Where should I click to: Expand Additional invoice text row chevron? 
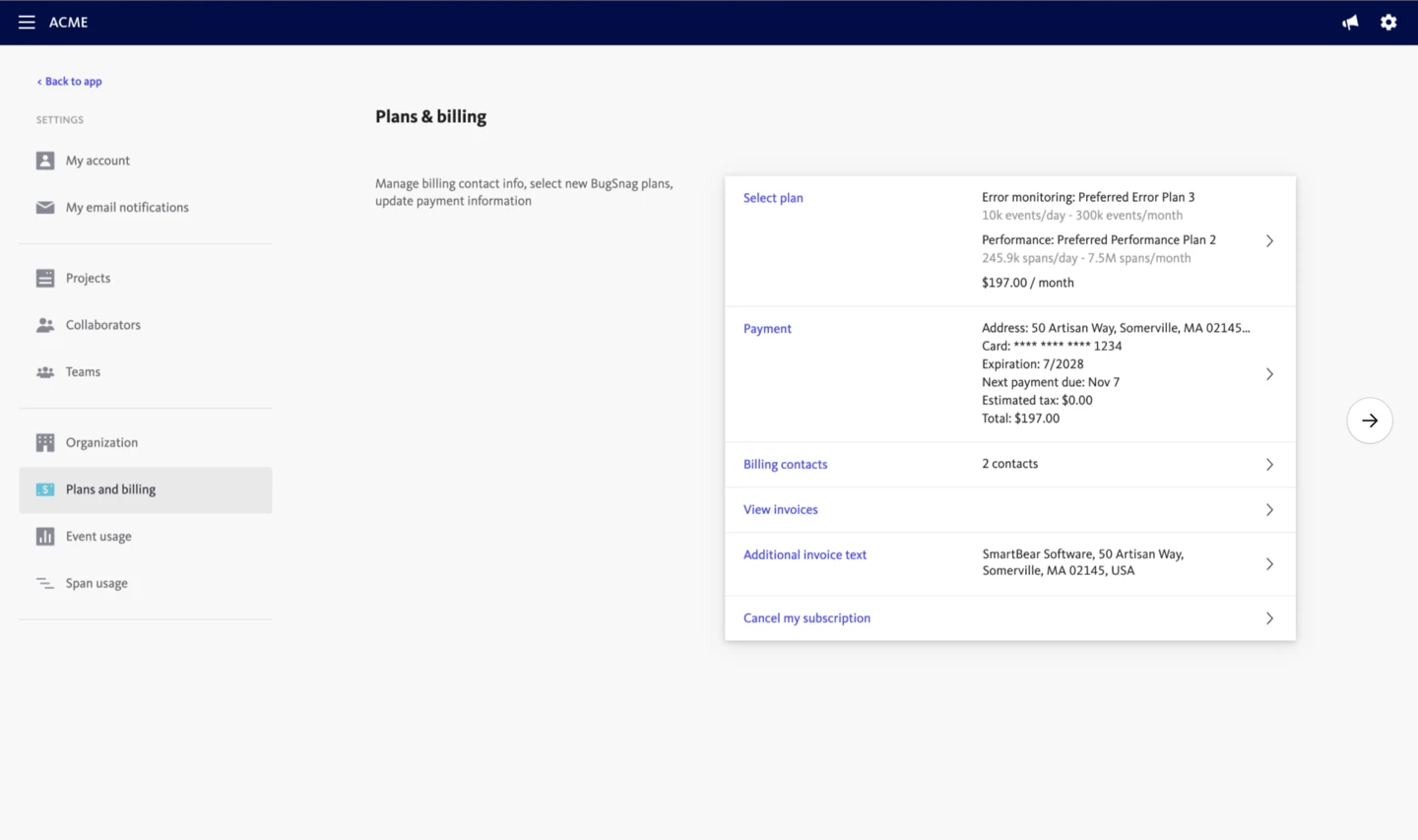click(x=1269, y=564)
